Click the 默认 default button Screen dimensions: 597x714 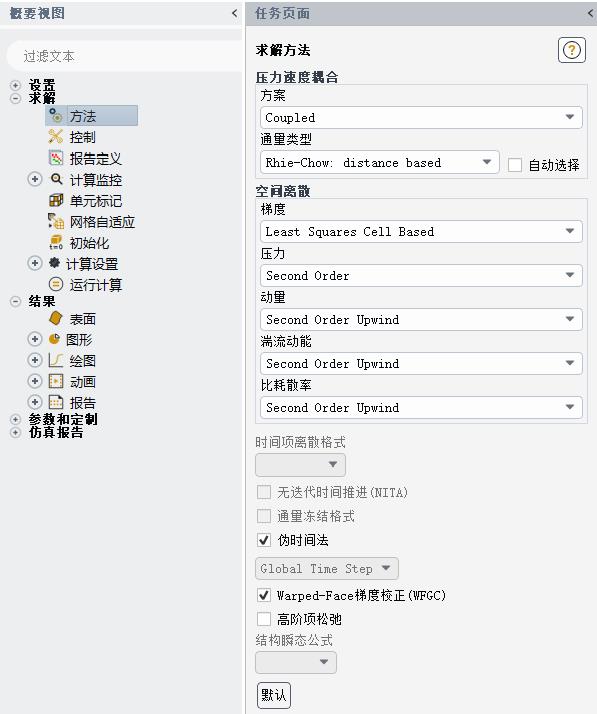[274, 695]
